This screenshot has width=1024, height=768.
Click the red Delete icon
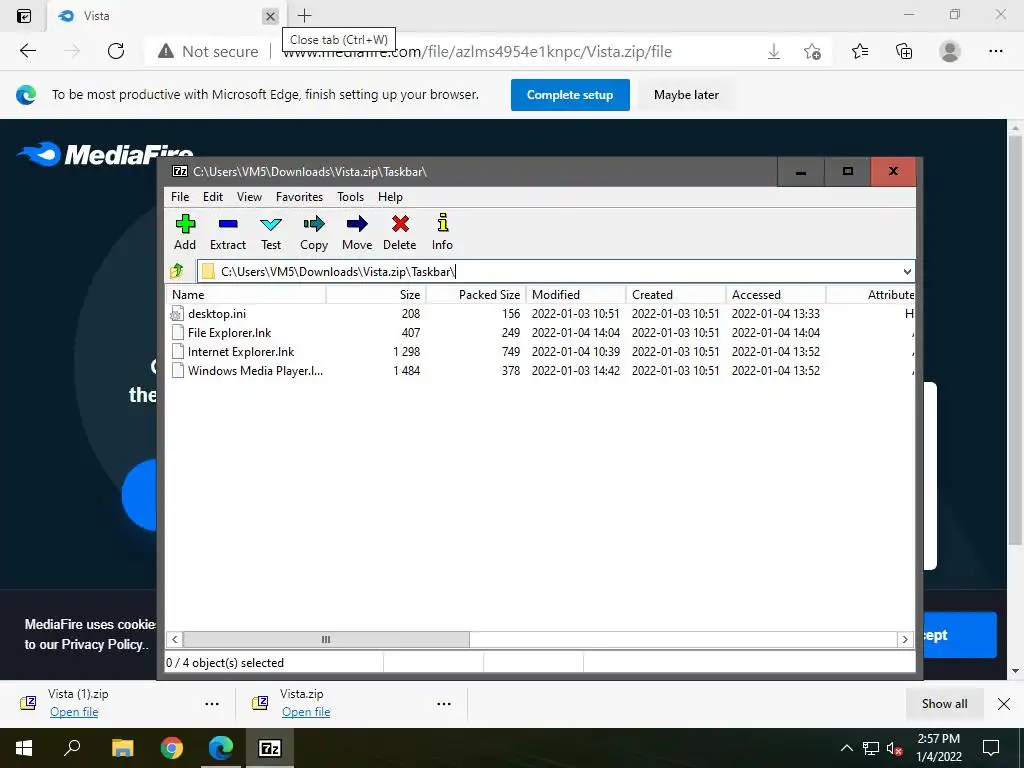tap(400, 224)
